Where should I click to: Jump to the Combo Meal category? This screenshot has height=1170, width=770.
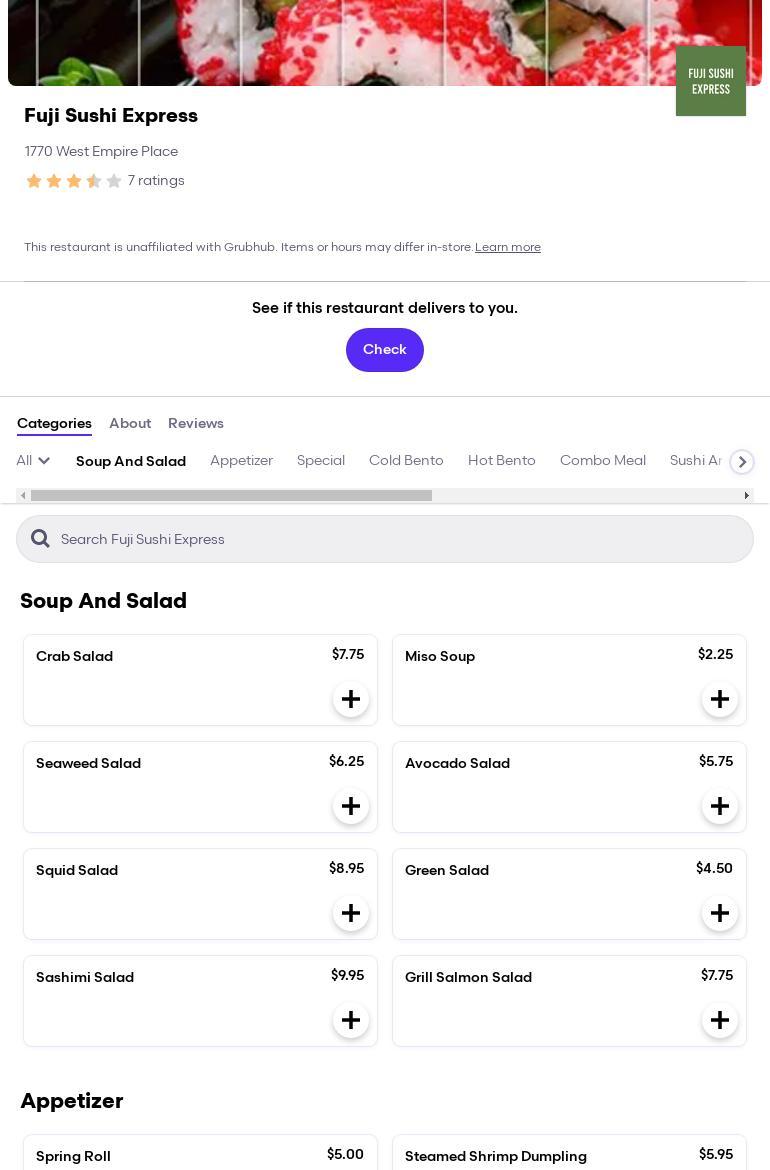(x=603, y=461)
